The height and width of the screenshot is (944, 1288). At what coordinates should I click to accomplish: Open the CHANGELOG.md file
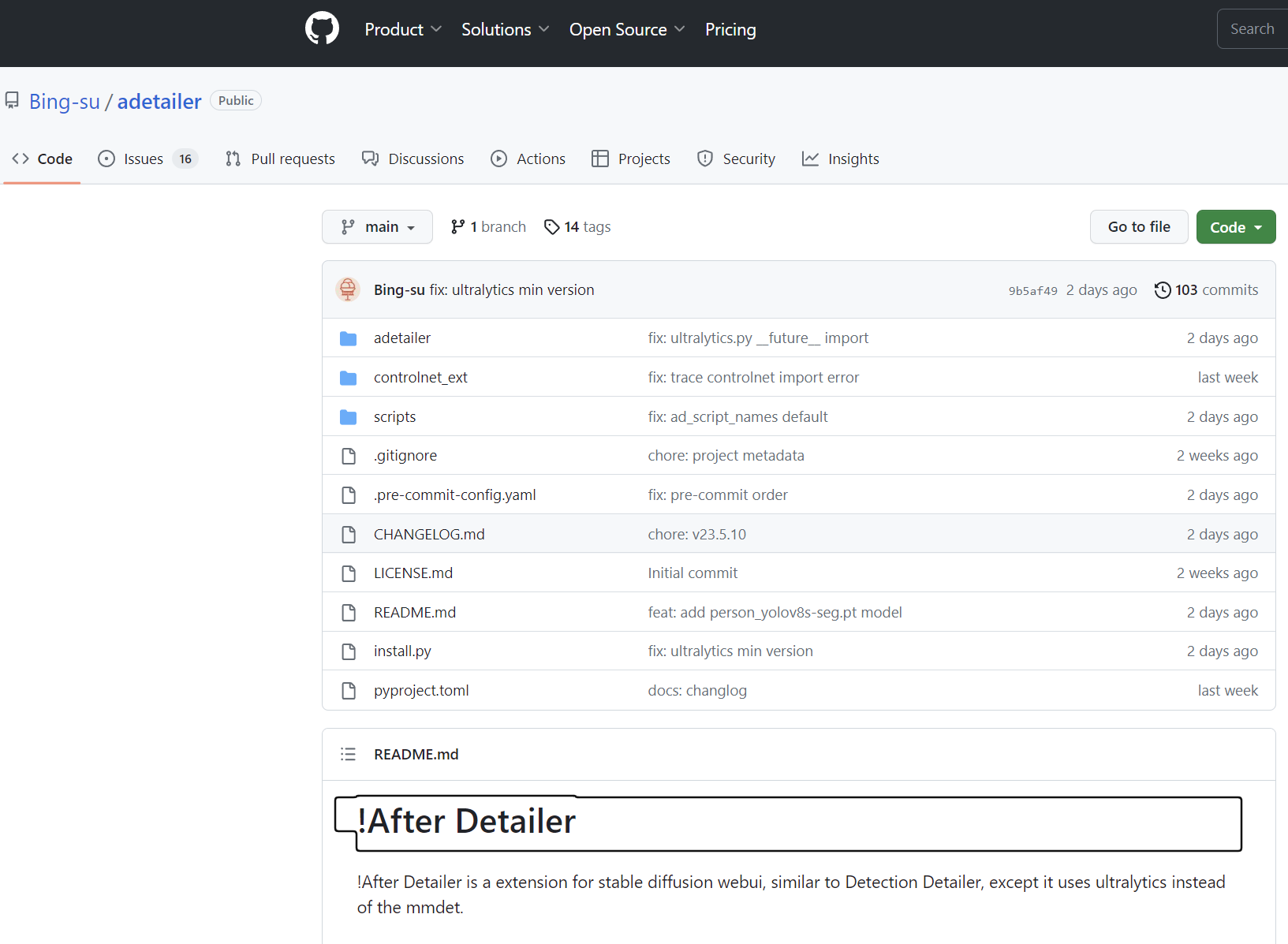tap(429, 534)
